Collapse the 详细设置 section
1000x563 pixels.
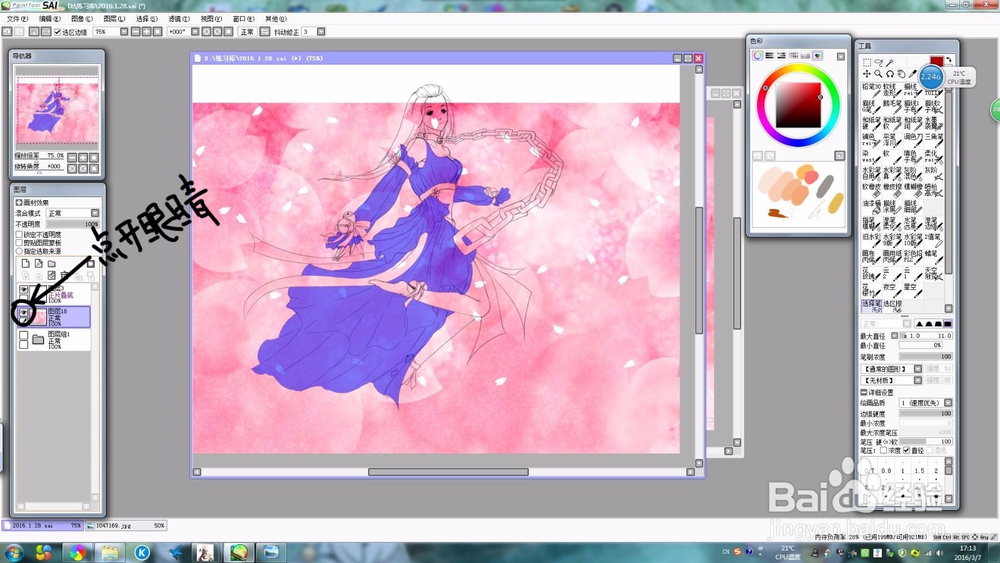(x=864, y=392)
